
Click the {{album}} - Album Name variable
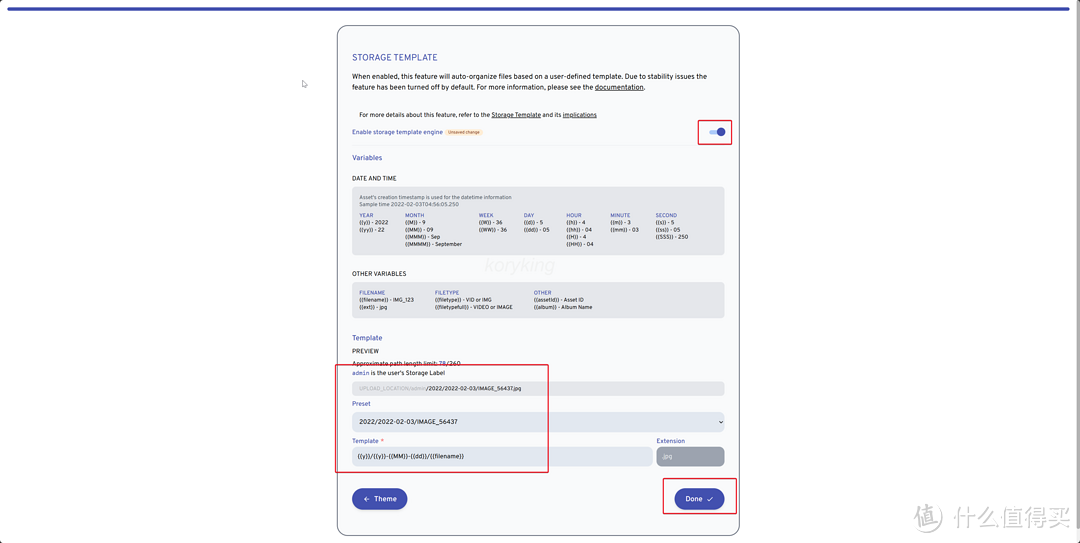[562, 307]
